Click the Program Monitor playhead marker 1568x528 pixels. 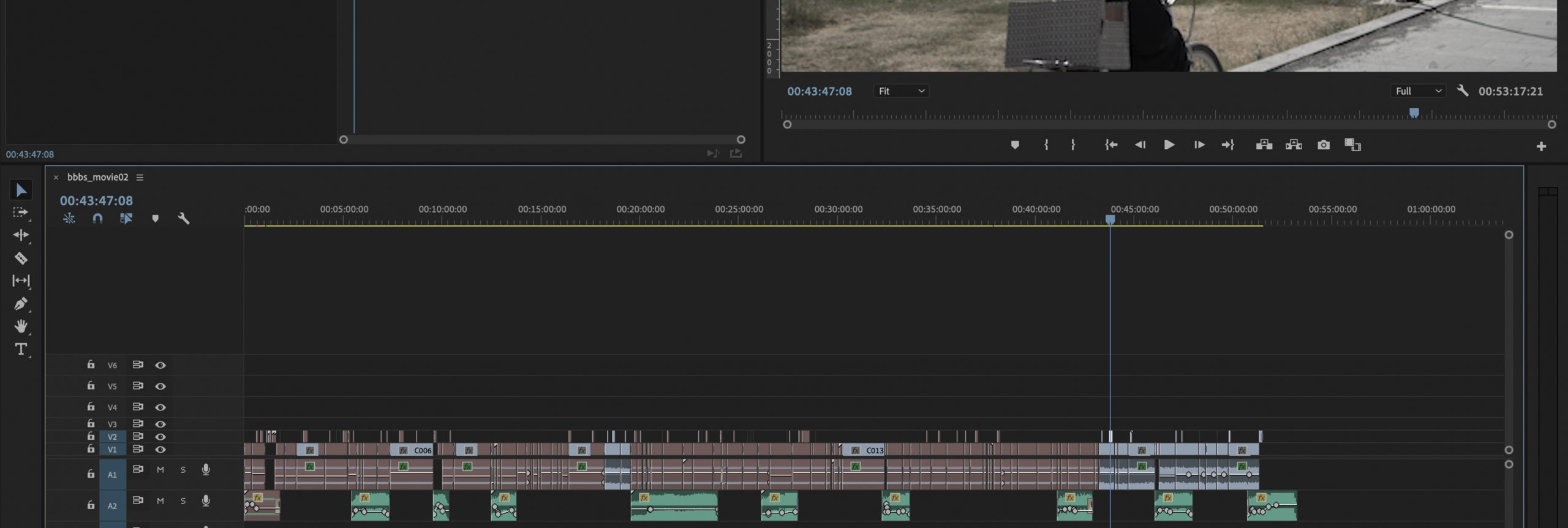(1414, 113)
